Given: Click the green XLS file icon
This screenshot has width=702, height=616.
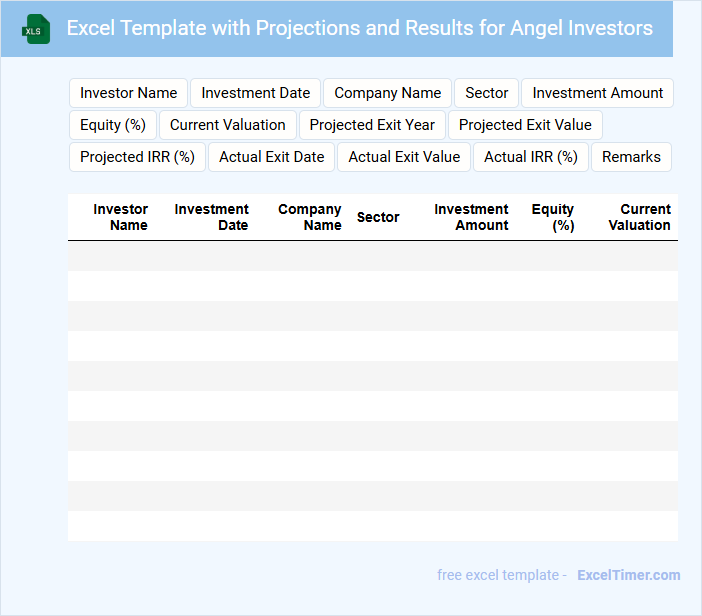Looking at the screenshot, I should pos(36,29).
